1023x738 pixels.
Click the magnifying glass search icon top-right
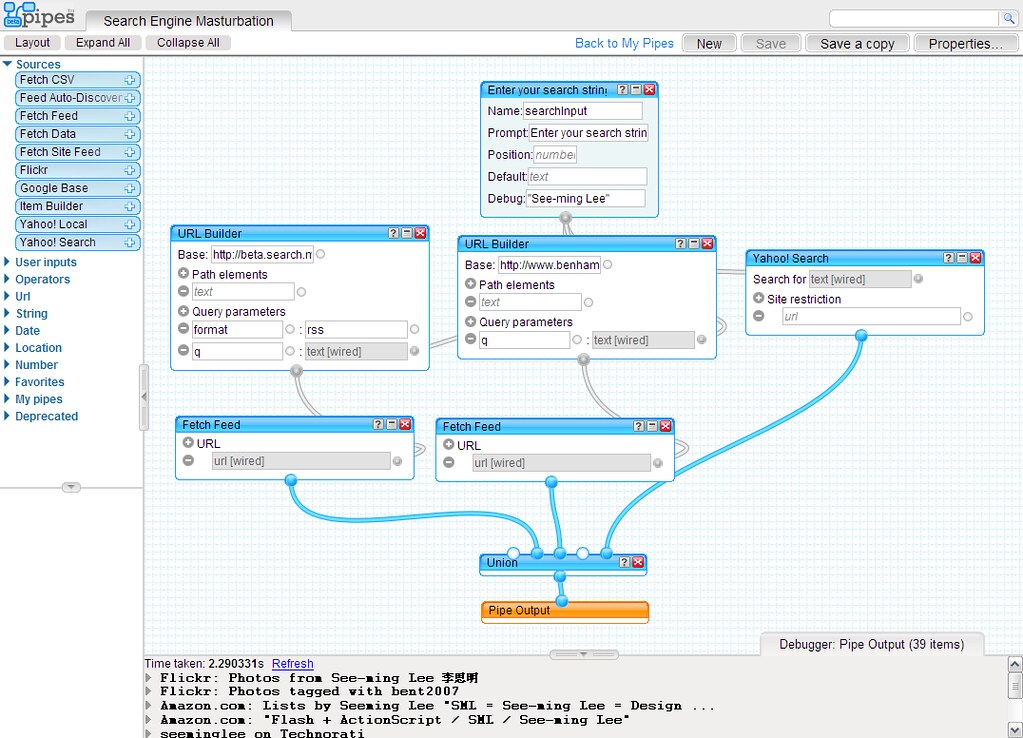pos(1010,17)
